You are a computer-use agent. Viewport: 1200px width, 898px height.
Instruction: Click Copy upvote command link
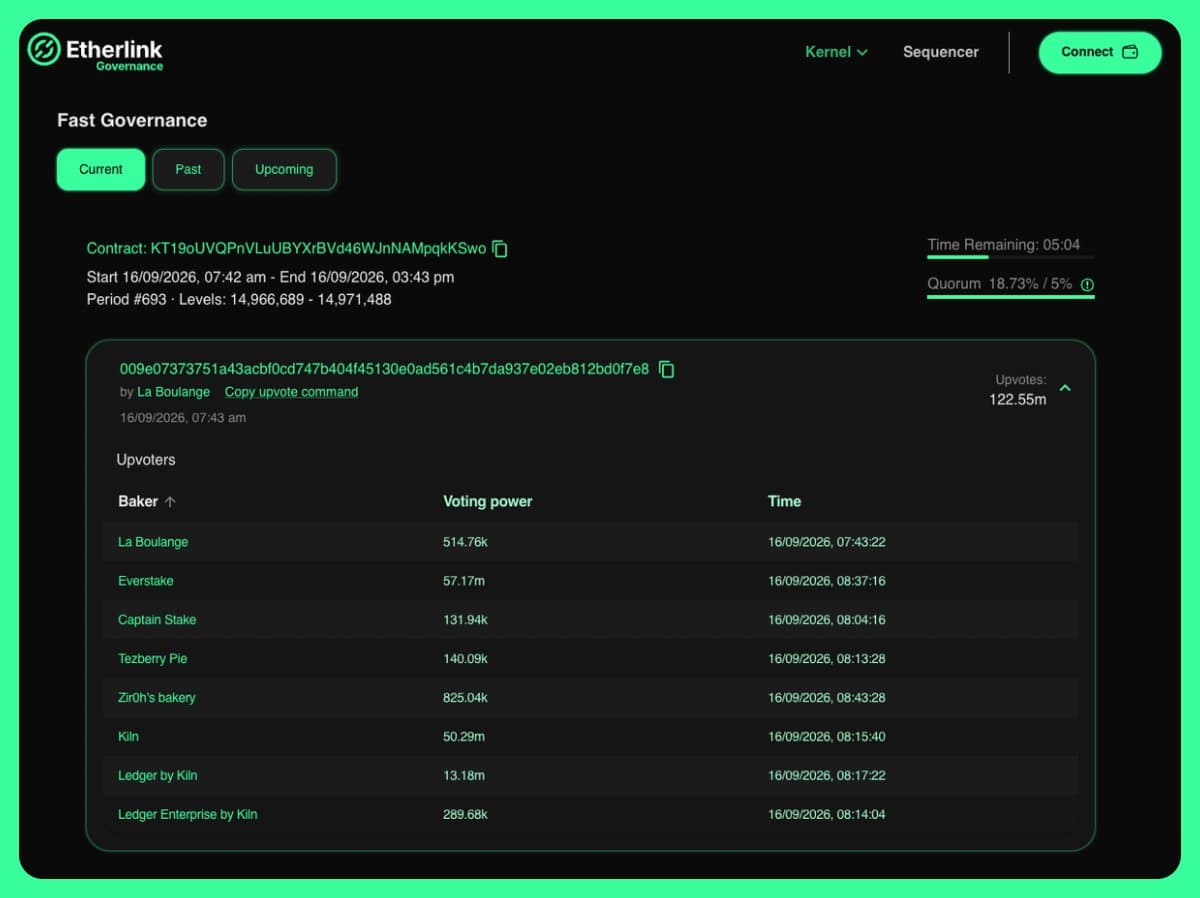click(x=291, y=392)
